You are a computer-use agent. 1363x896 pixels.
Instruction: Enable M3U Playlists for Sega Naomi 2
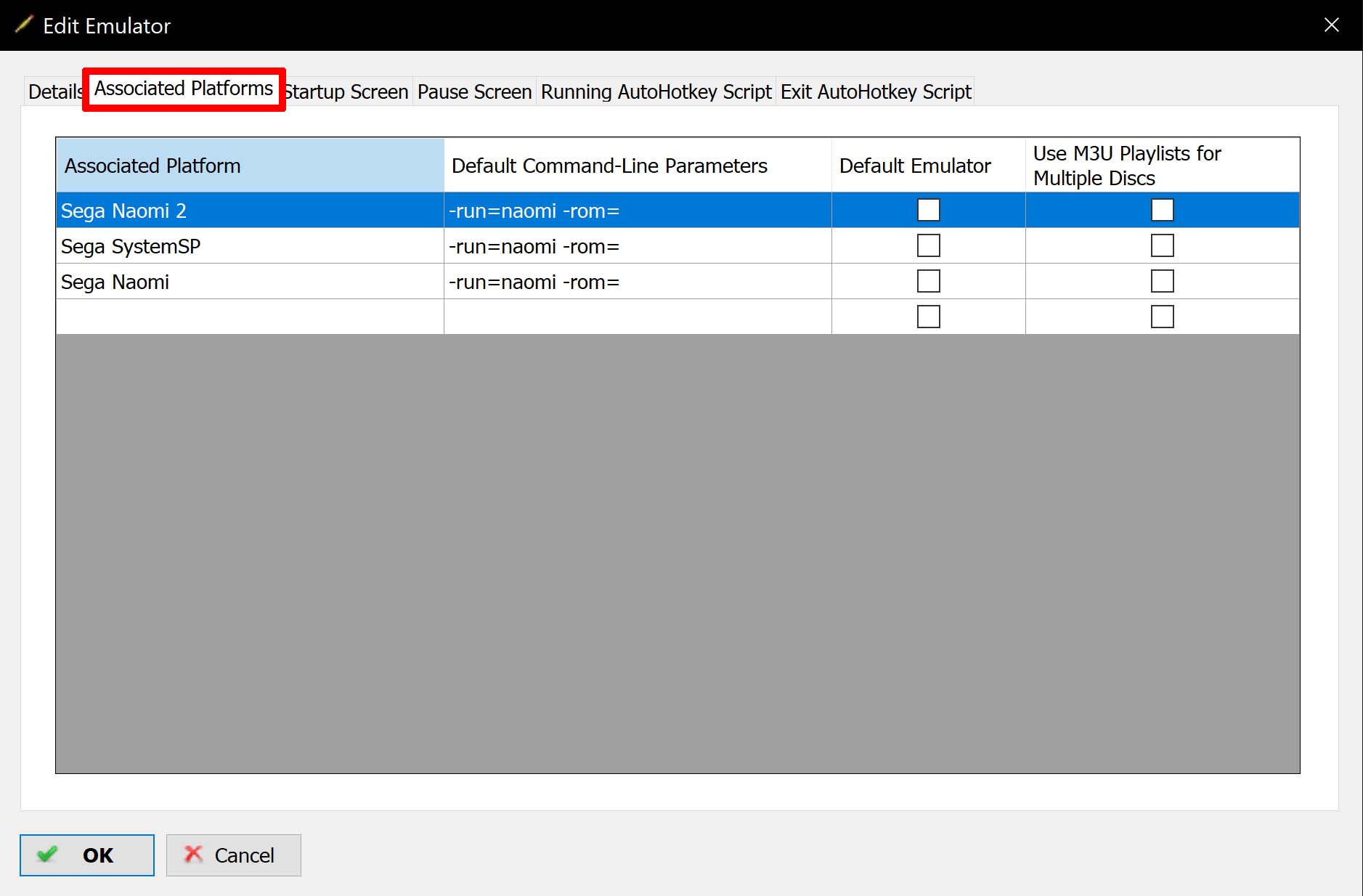1162,210
